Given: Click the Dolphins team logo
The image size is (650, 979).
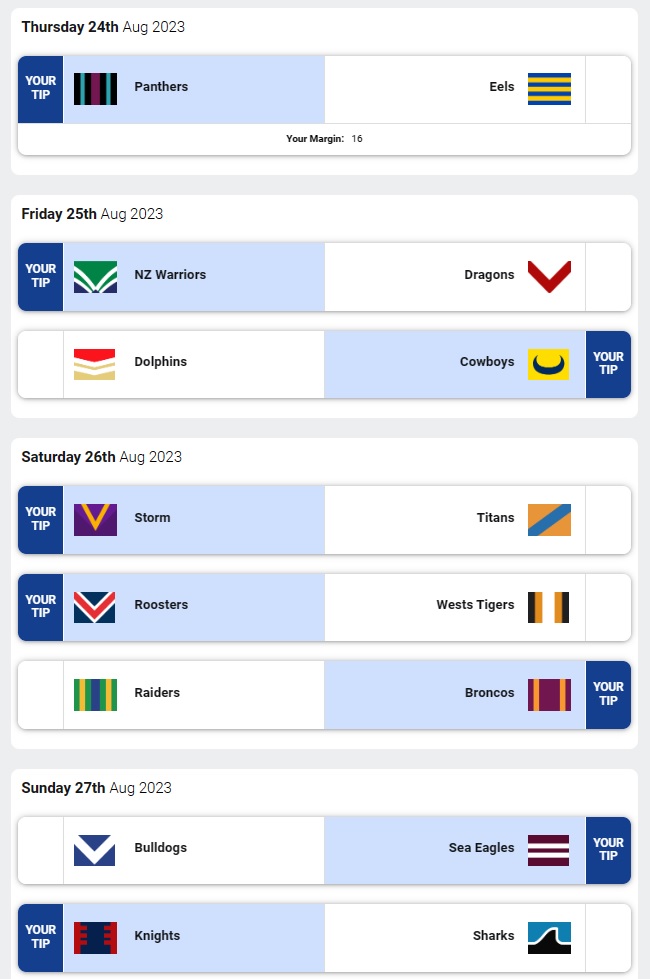Looking at the screenshot, I should coord(95,364).
